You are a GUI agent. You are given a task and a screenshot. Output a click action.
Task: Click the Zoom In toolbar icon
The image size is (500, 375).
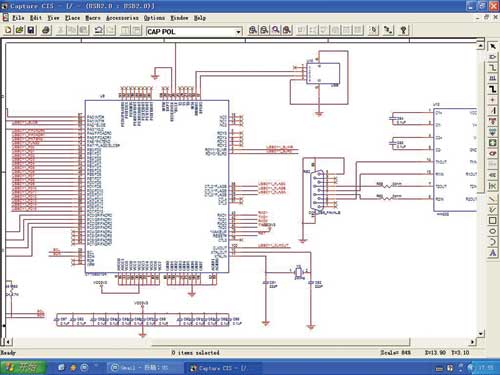[253, 30]
